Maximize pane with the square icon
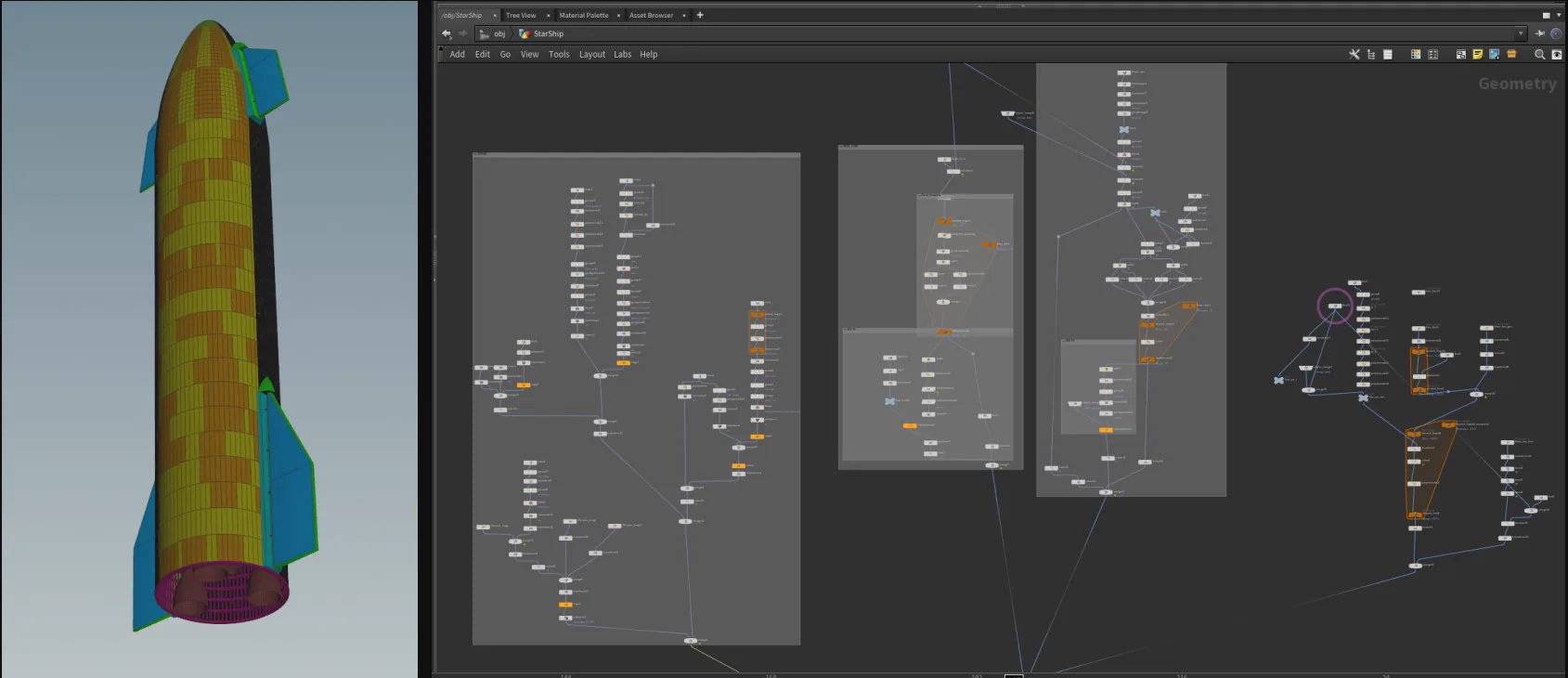Screen dimensions: 1568x678 point(1546,15)
